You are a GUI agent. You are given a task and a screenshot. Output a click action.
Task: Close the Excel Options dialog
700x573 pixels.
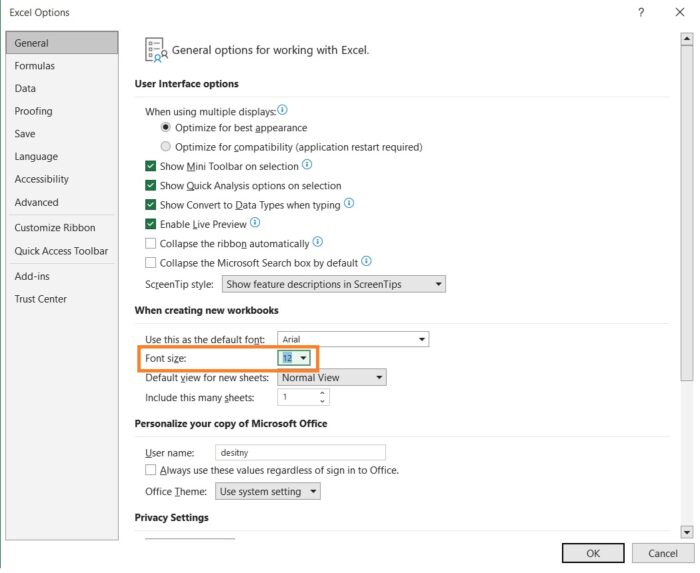point(679,12)
